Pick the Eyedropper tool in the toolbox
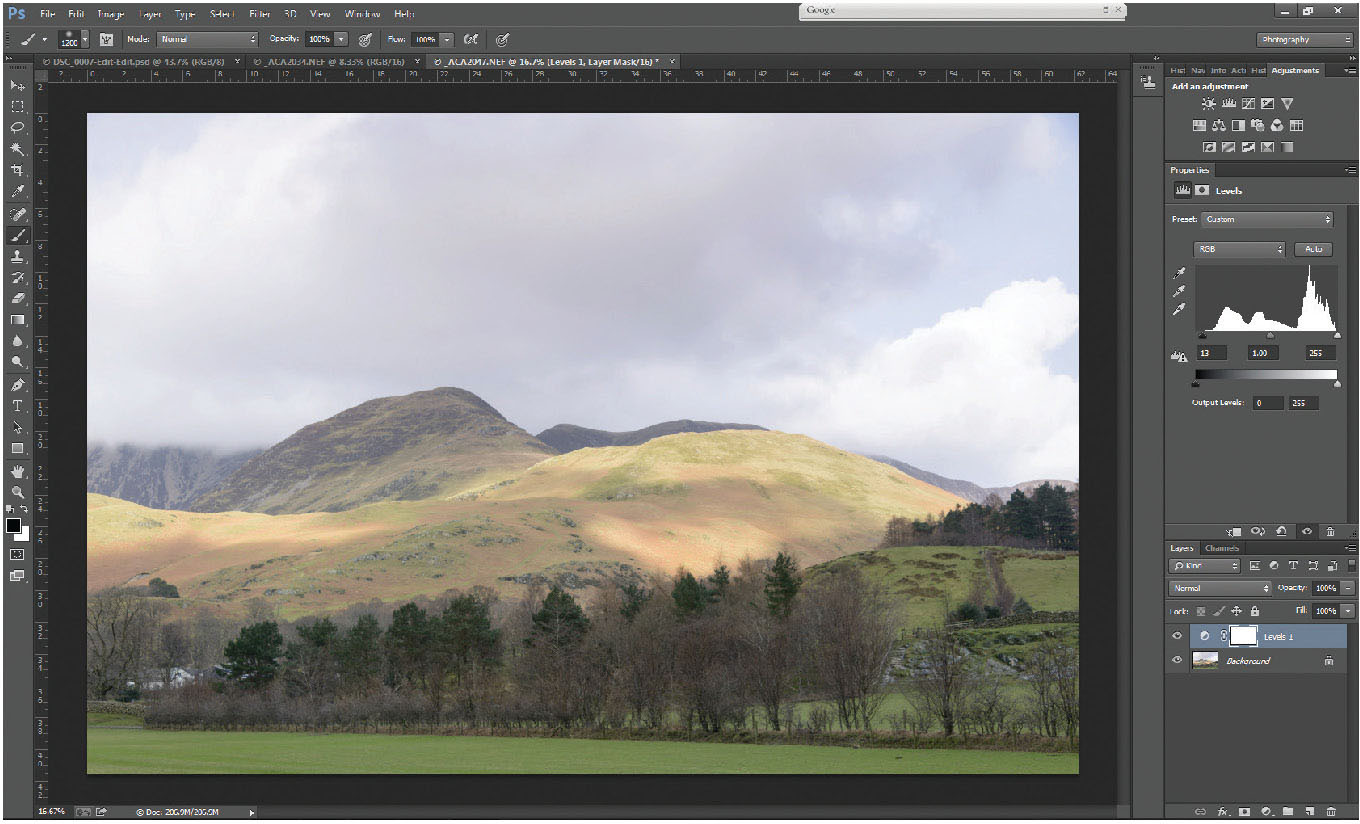Image resolution: width=1360 pixels, height=824 pixels. pyautogui.click(x=17, y=192)
